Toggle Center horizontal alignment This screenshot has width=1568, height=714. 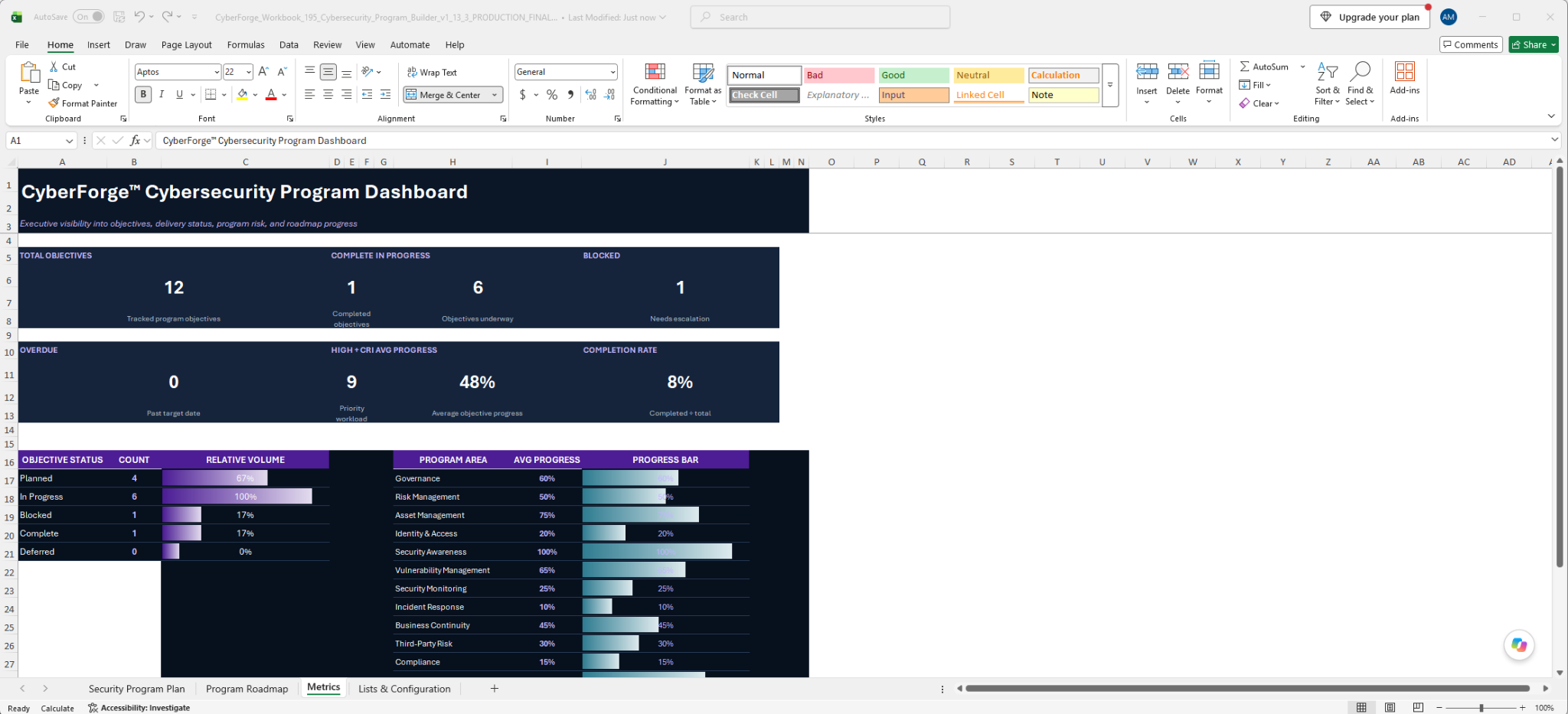click(328, 94)
